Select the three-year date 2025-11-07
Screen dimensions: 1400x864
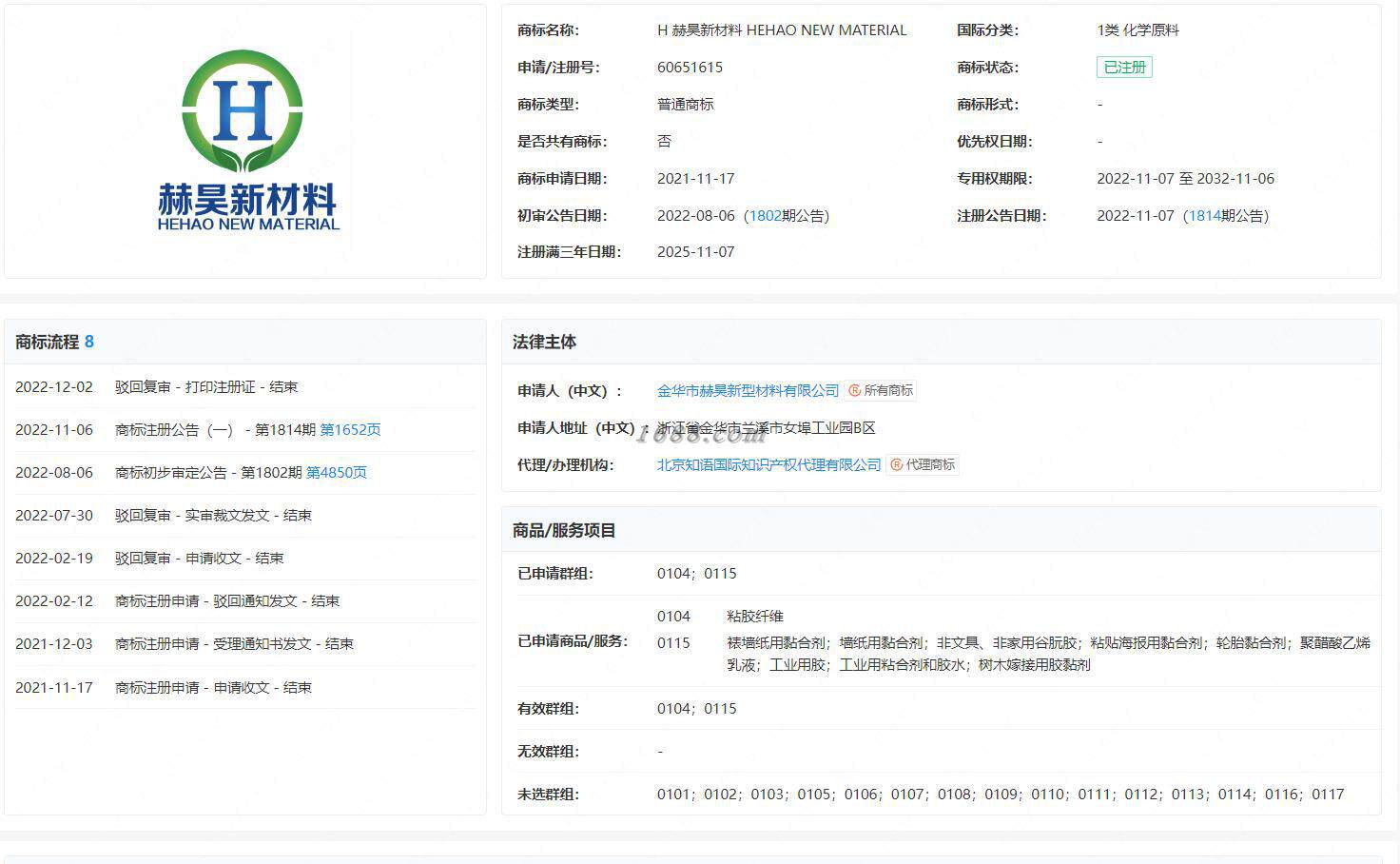pos(695,252)
